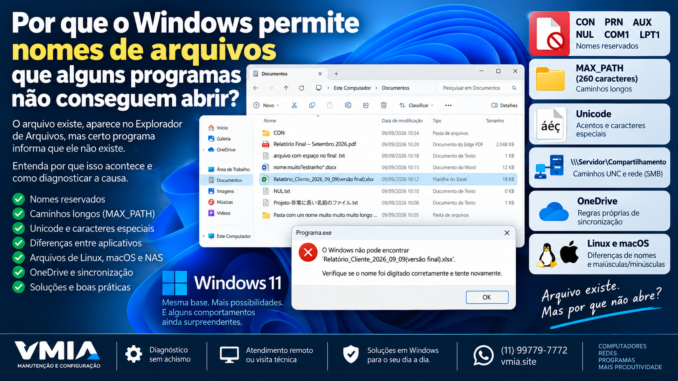This screenshot has width=678, height=381.
Task: Click the Windows 11 logo
Action: click(x=175, y=283)
